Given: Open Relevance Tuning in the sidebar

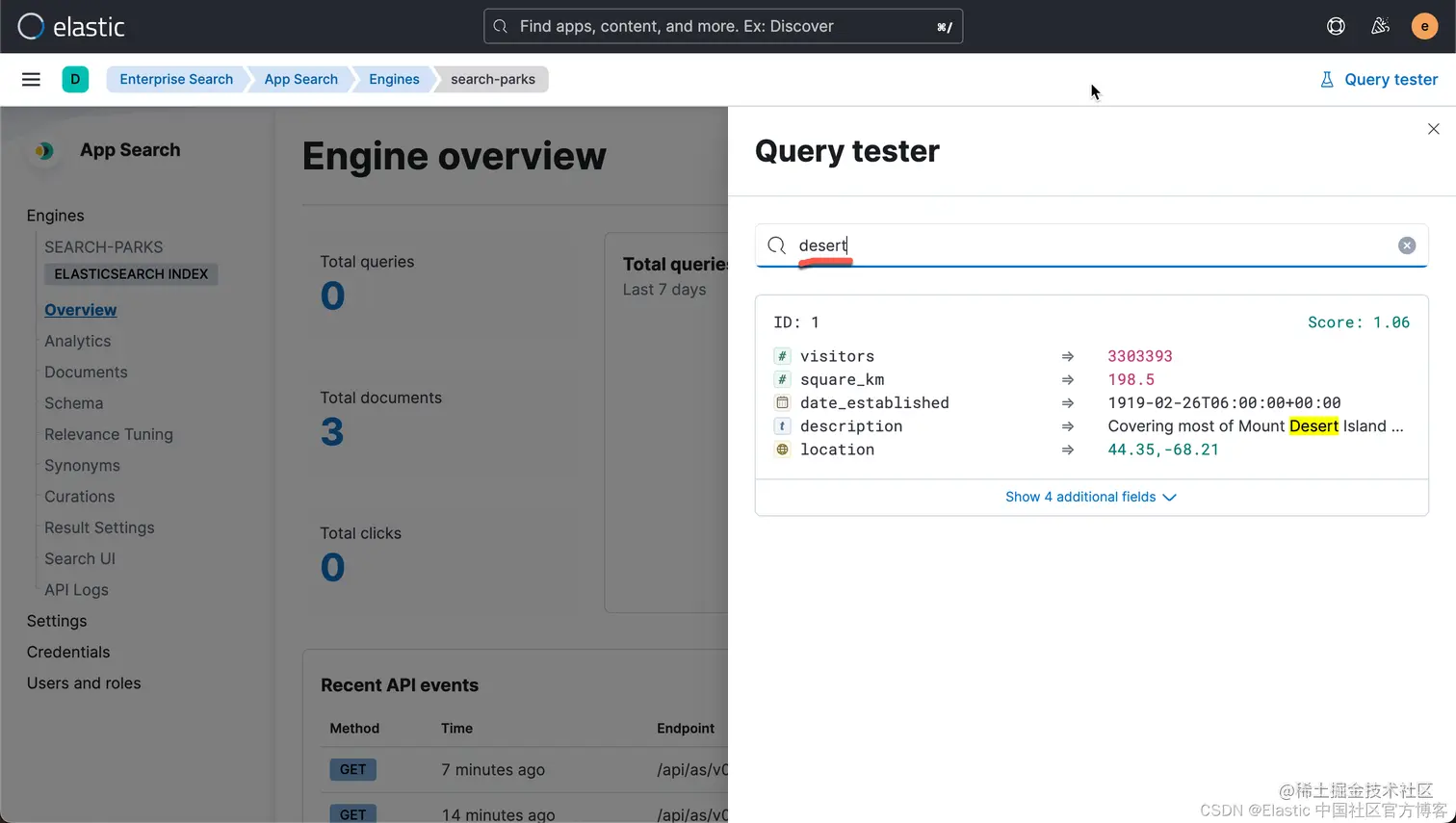Looking at the screenshot, I should coord(109,434).
